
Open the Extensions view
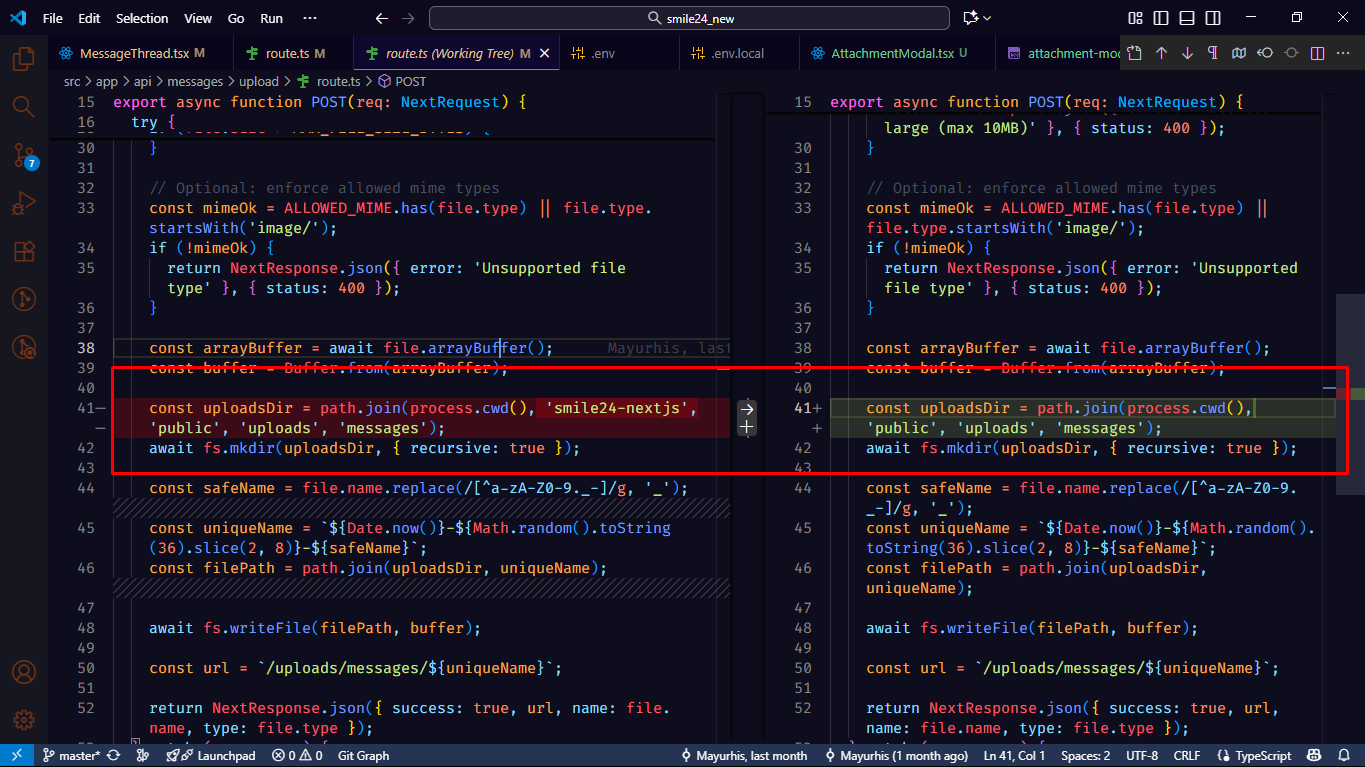[x=24, y=252]
